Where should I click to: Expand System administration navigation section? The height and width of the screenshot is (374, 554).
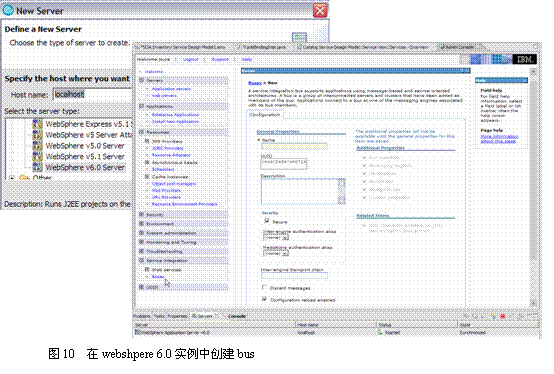[141, 233]
